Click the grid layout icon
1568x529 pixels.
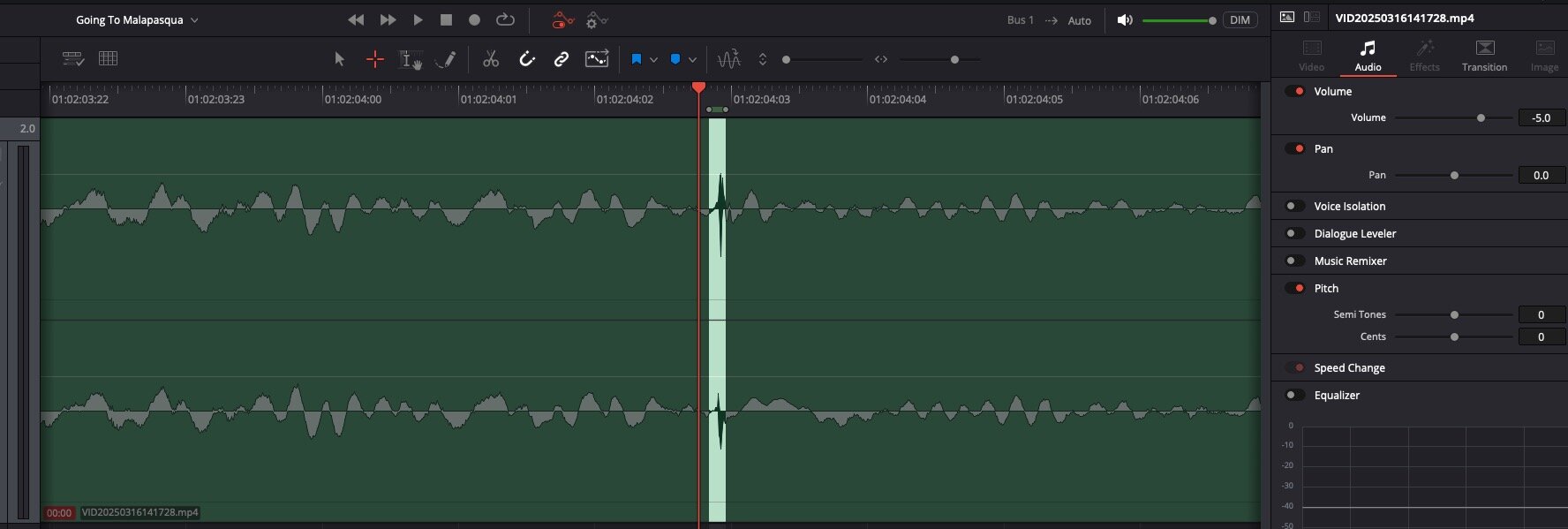tap(109, 58)
